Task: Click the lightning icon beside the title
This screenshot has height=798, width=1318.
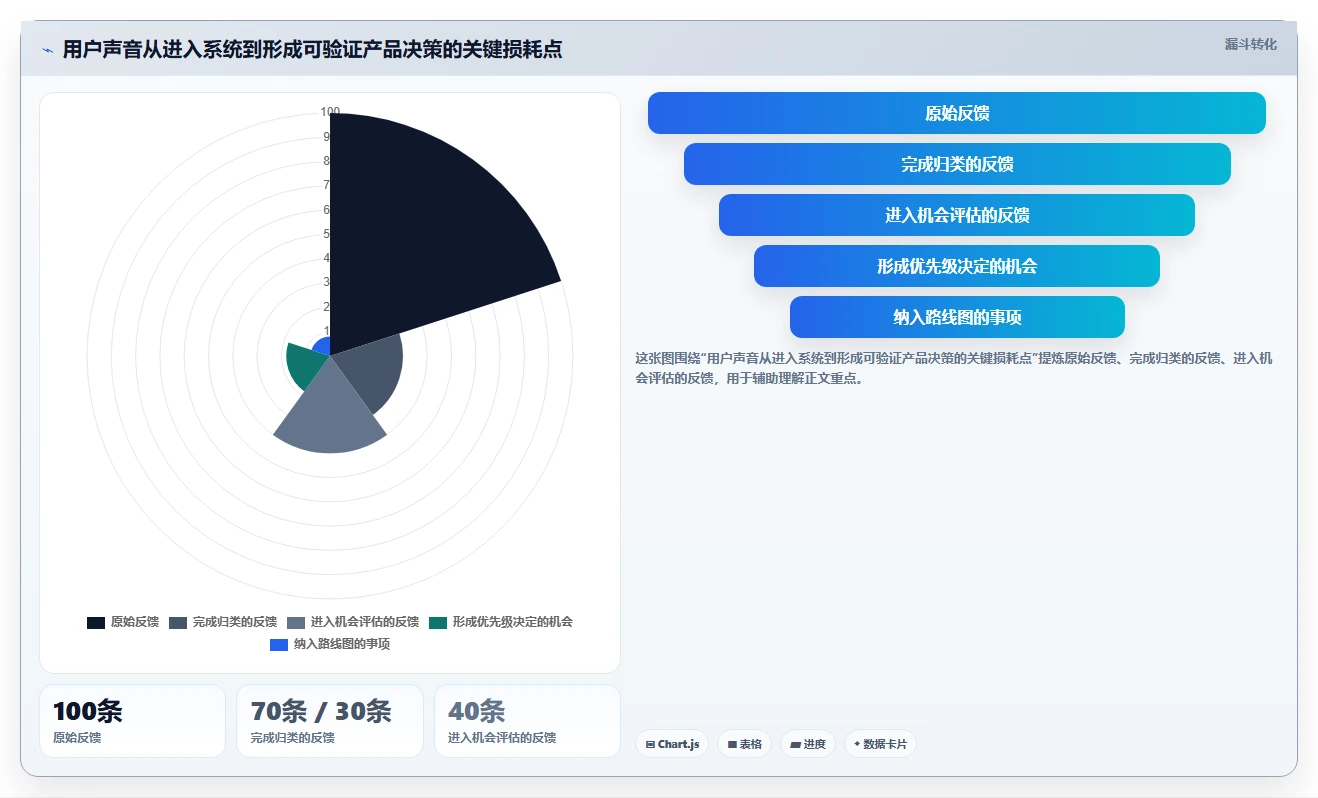Action: pyautogui.click(x=47, y=50)
